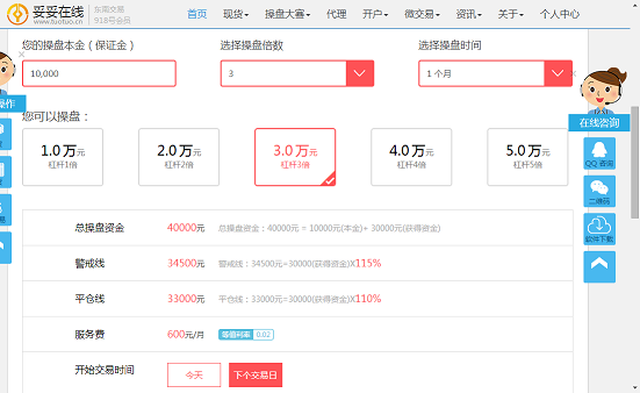
Task: Open the QQ 咨询 chat icon
Action: [x=599, y=153]
